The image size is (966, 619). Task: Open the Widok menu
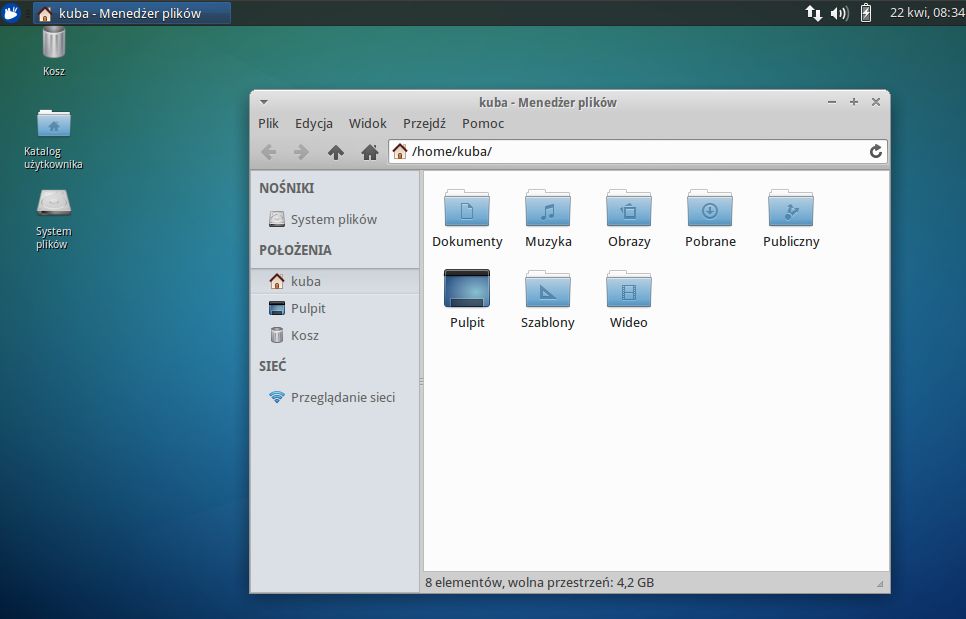(367, 123)
